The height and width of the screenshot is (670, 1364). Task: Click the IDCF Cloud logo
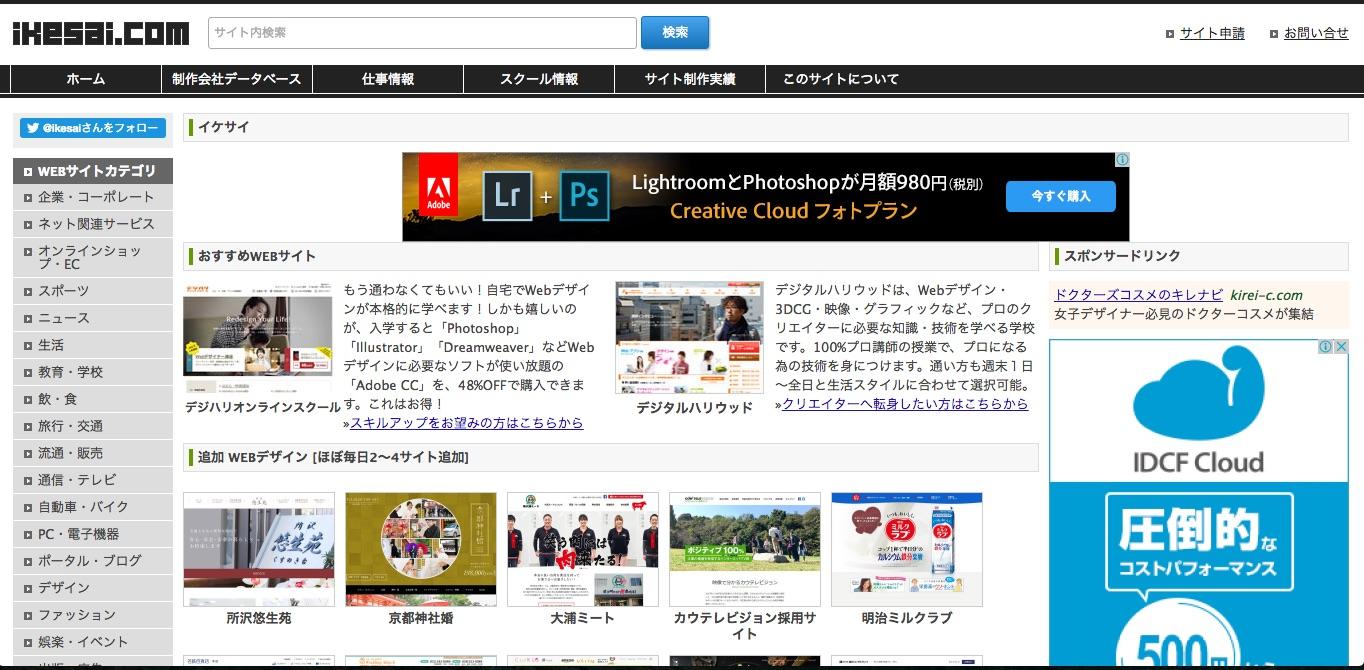[x=1198, y=408]
